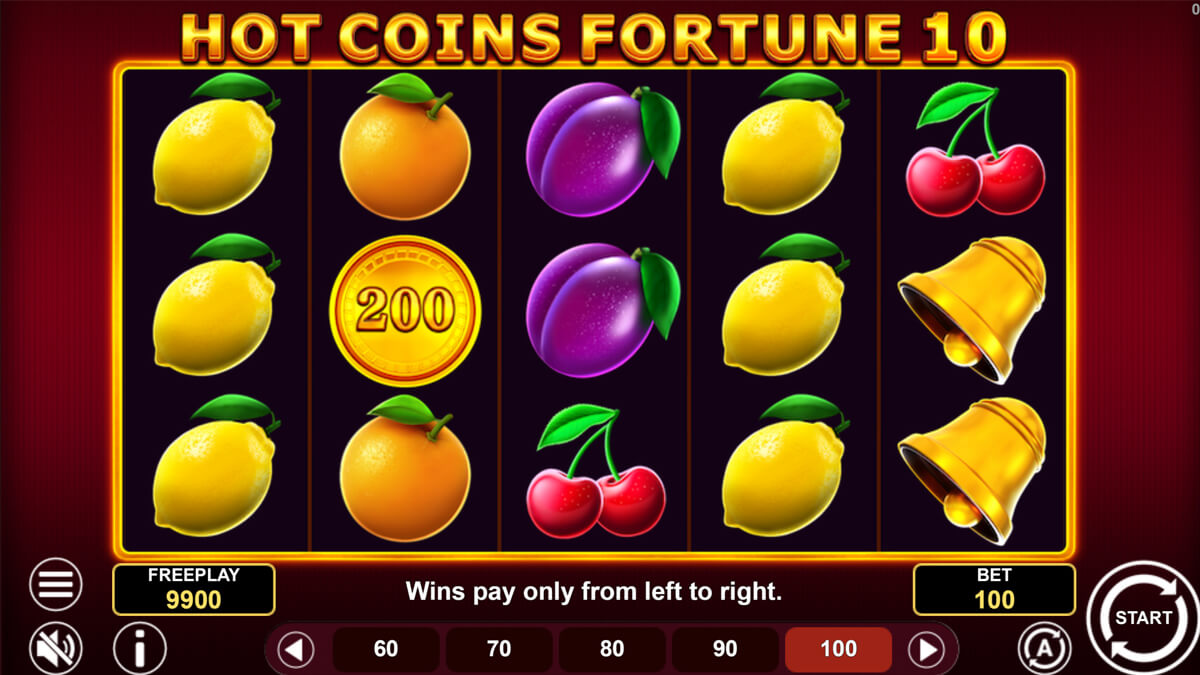Image resolution: width=1200 pixels, height=675 pixels.
Task: Select bet amount 70
Action: [499, 650]
